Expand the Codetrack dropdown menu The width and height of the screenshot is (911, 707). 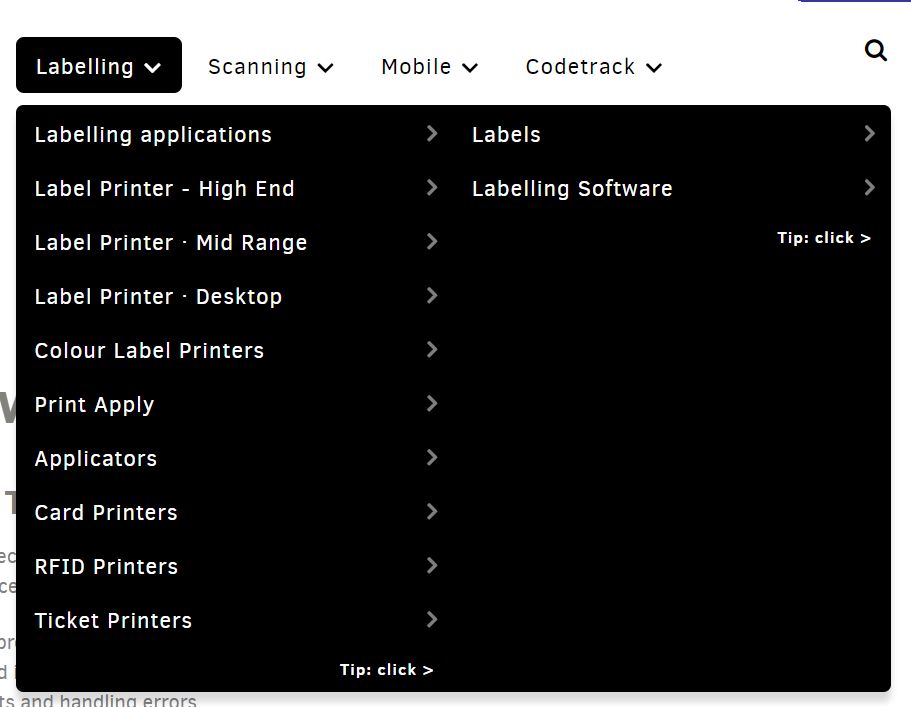594,67
